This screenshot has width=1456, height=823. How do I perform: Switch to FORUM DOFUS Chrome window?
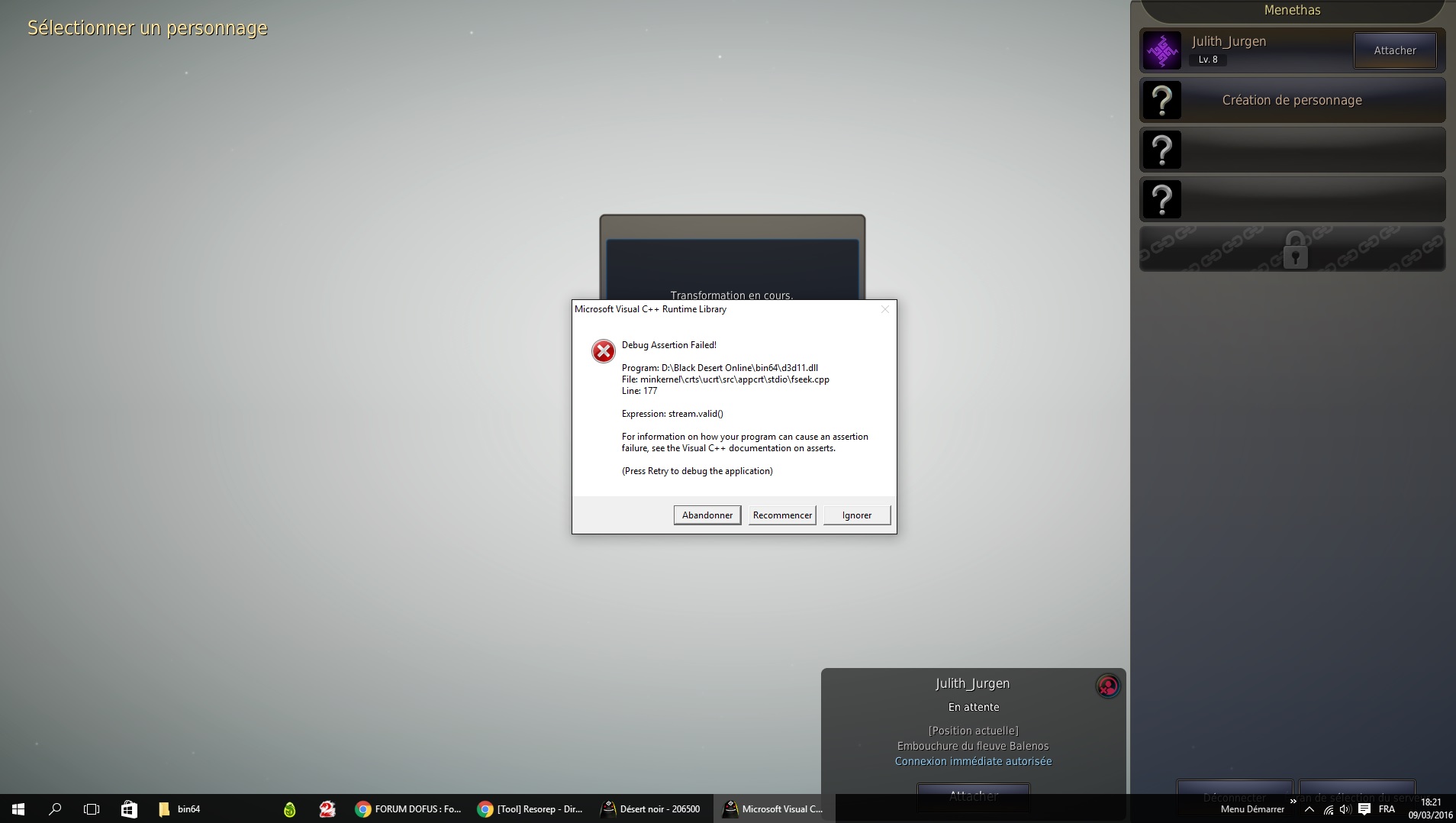tap(408, 809)
